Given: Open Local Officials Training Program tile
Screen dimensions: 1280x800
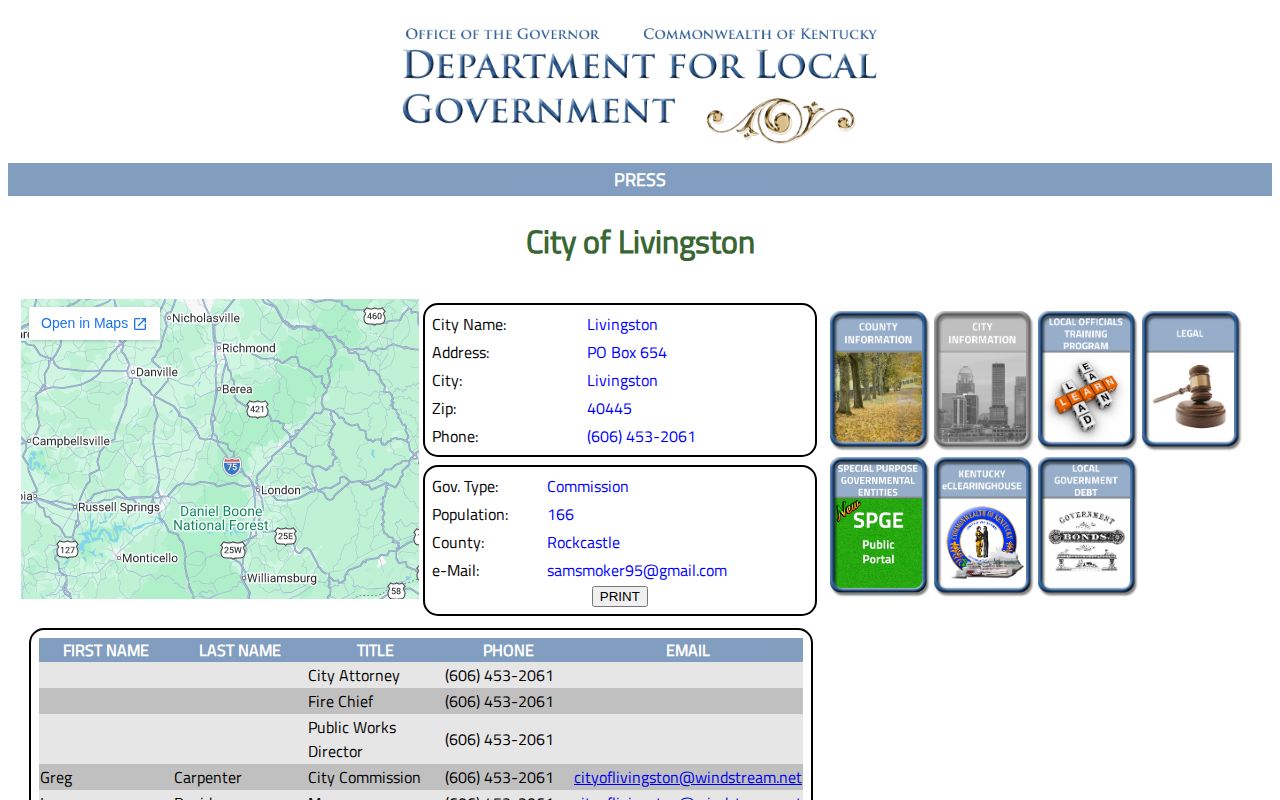Looking at the screenshot, I should point(1086,379).
